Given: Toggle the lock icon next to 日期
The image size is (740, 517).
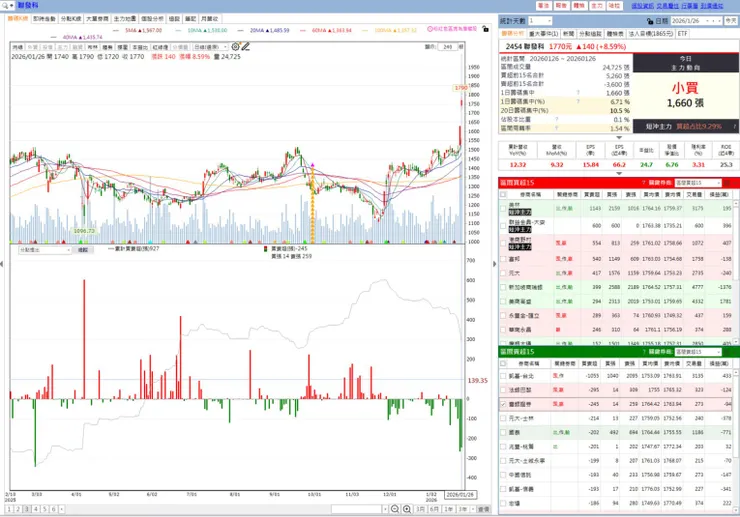Looking at the screenshot, I should point(650,21).
